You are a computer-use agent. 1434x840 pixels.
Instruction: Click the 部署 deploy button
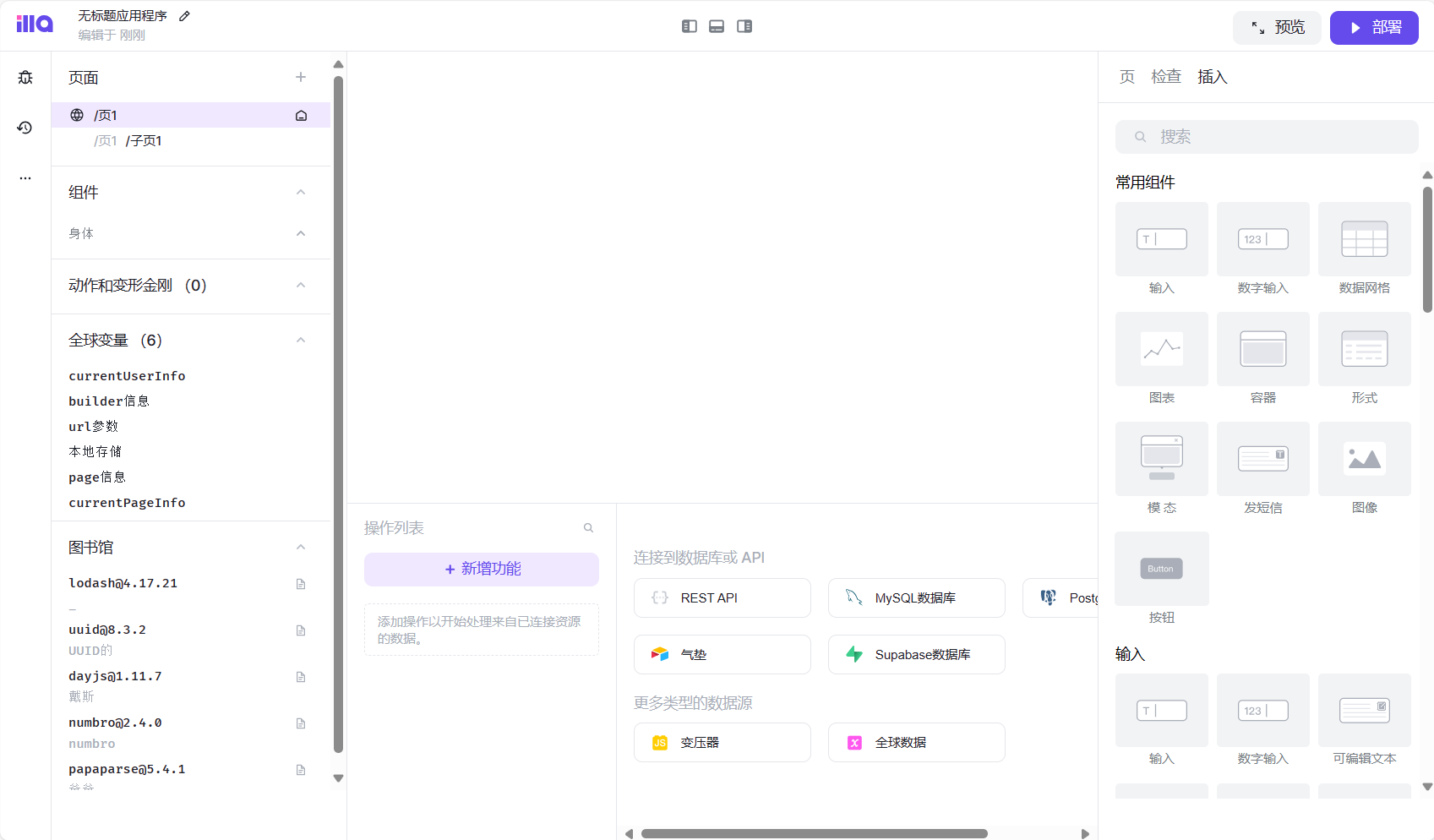point(1373,28)
